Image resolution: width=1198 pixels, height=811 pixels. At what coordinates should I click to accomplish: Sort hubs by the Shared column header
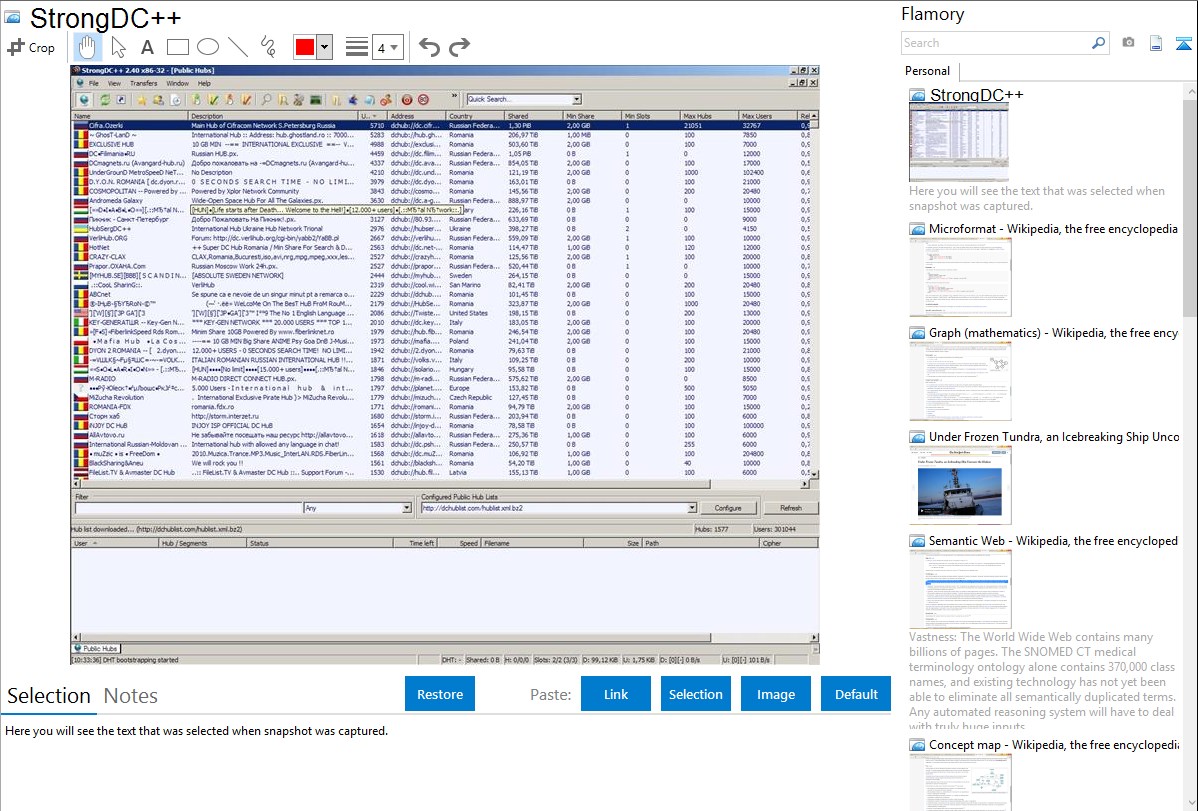point(533,116)
